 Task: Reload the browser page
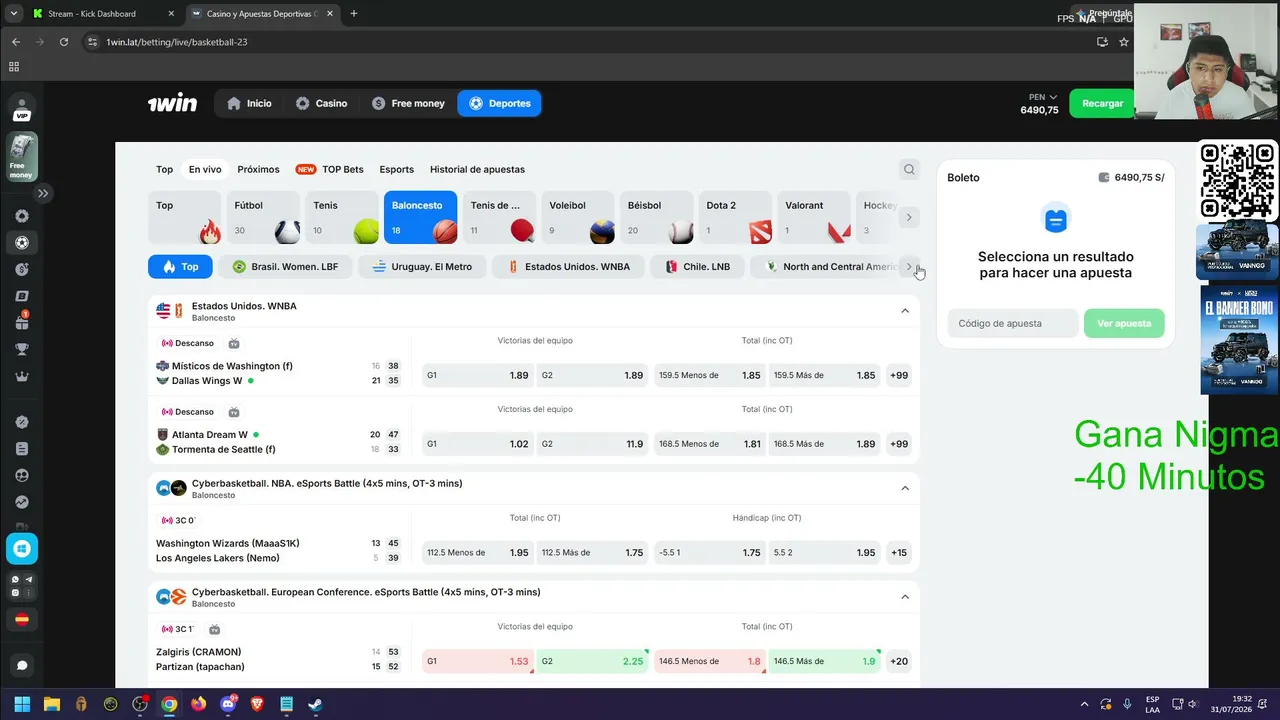click(x=64, y=42)
